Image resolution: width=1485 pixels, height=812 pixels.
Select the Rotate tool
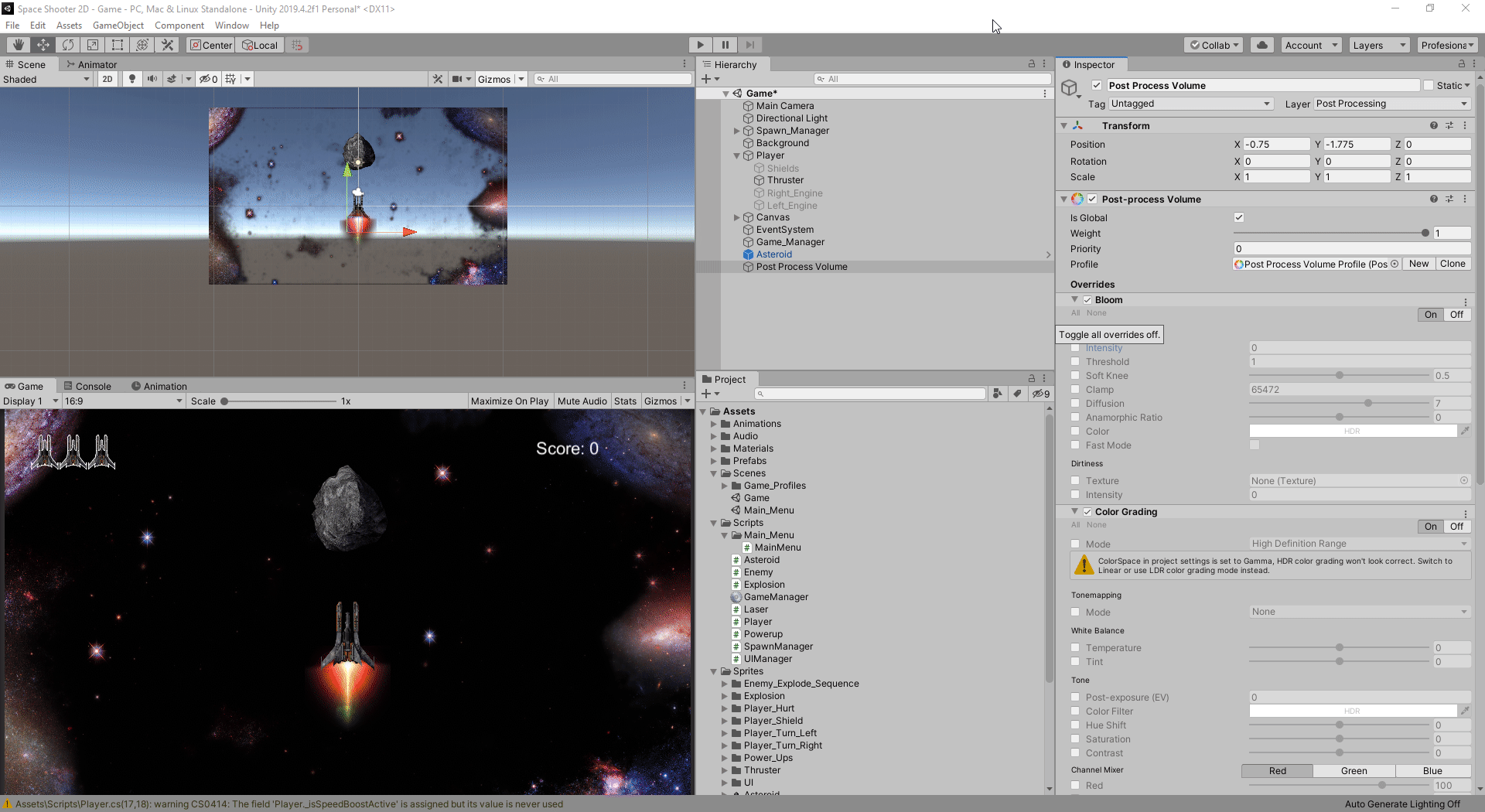pyautogui.click(x=68, y=45)
